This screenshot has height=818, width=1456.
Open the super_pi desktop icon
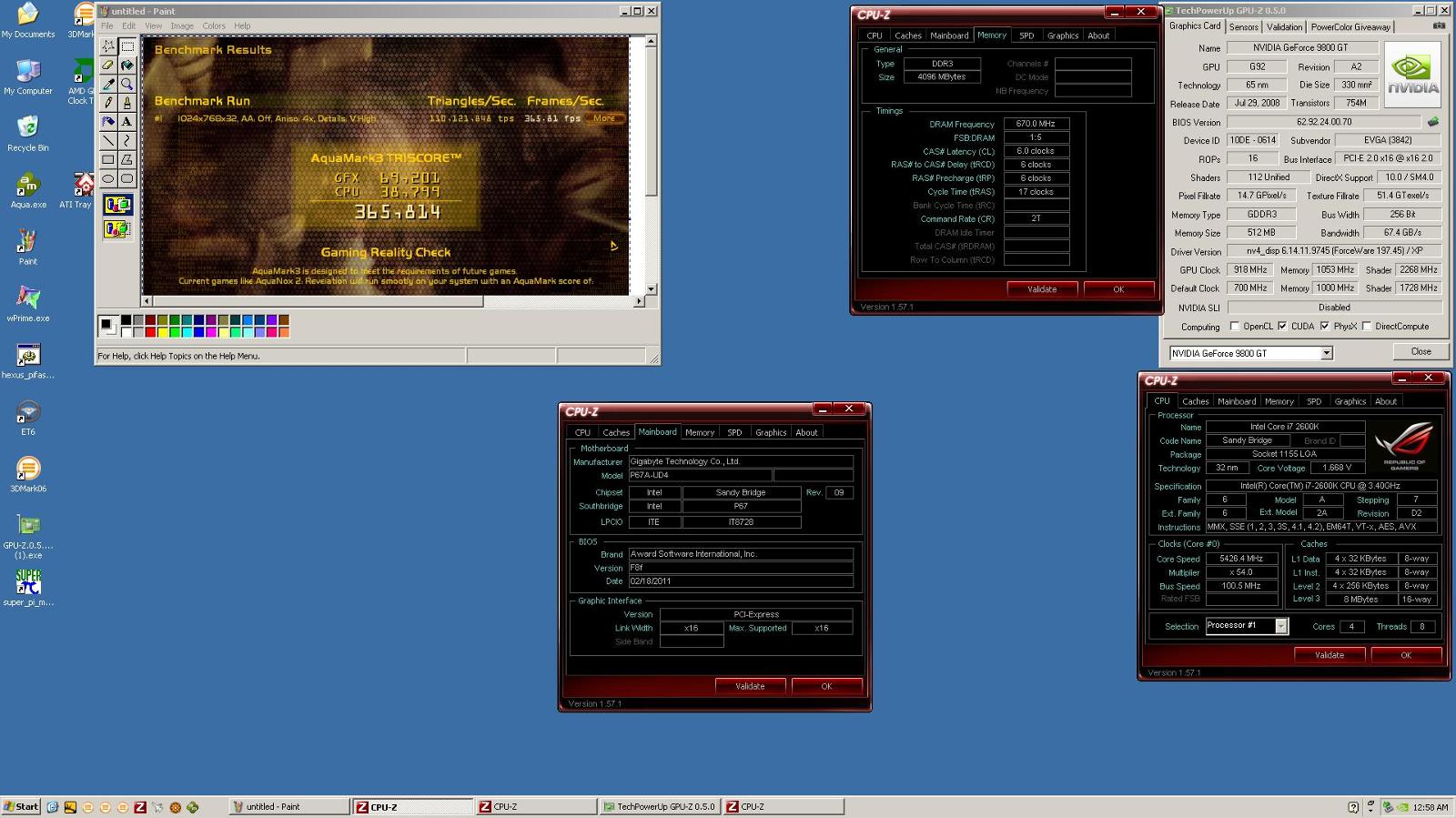28,588
